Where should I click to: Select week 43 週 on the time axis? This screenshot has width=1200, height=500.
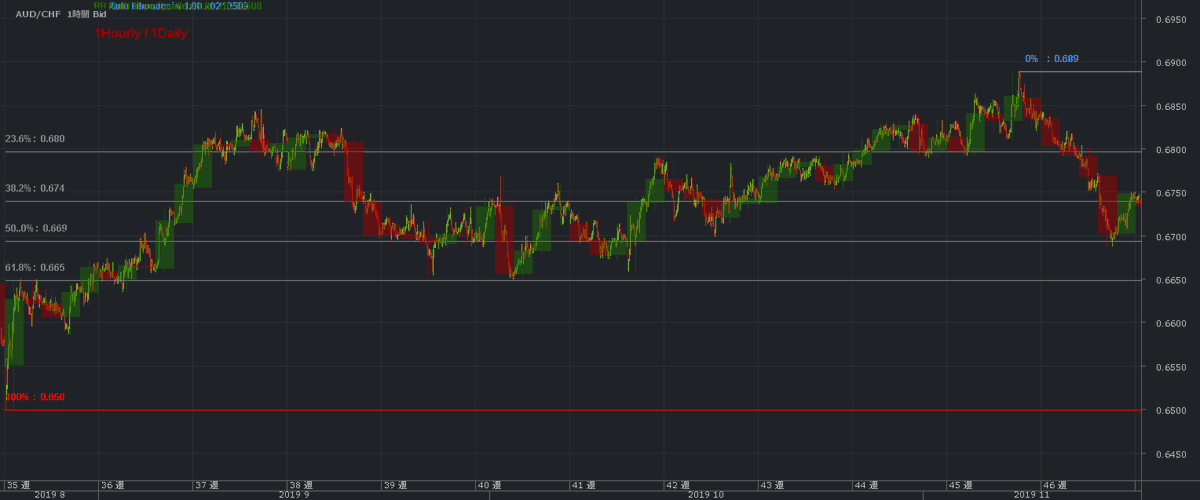[771, 485]
